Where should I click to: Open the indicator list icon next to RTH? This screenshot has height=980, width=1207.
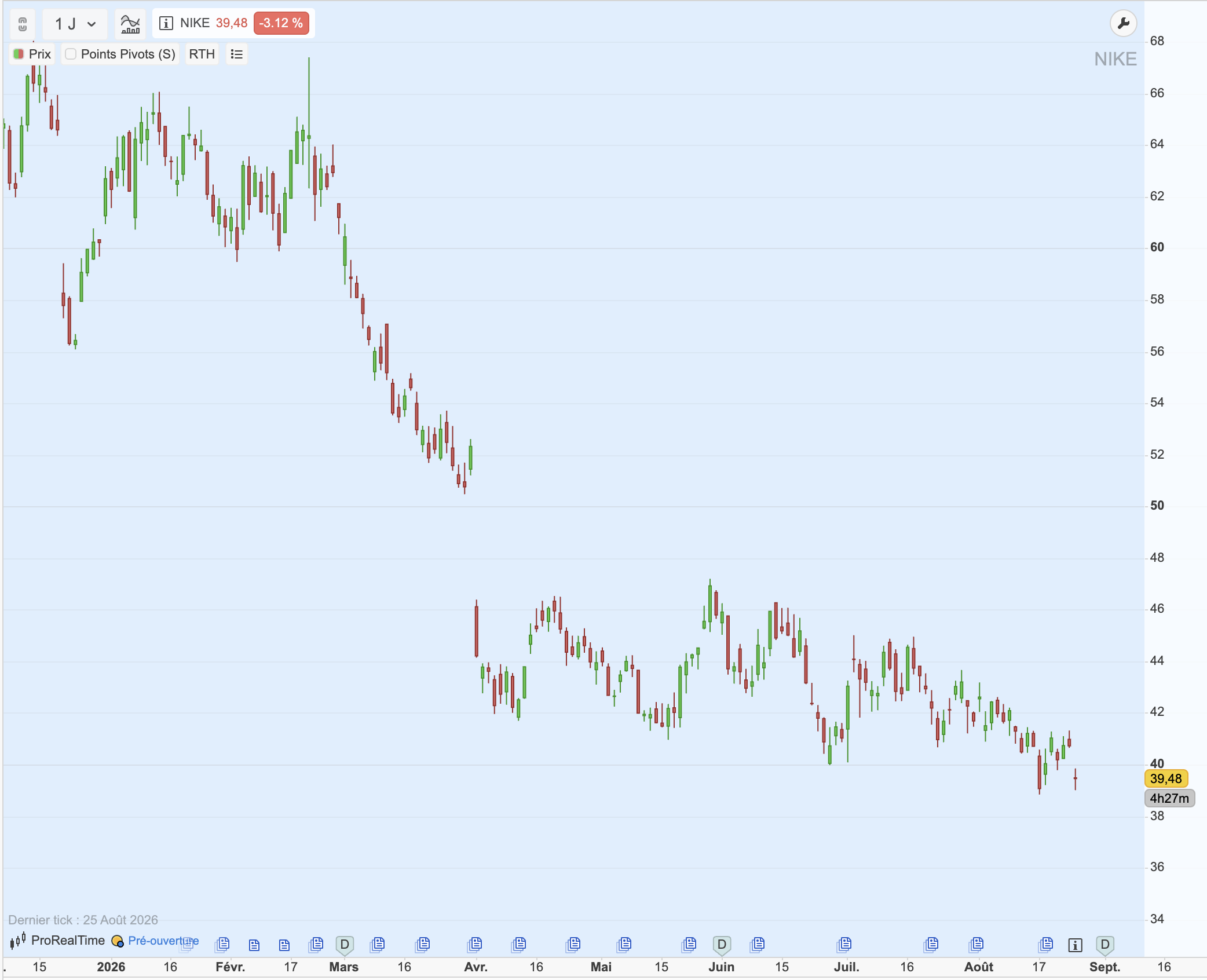click(x=236, y=54)
